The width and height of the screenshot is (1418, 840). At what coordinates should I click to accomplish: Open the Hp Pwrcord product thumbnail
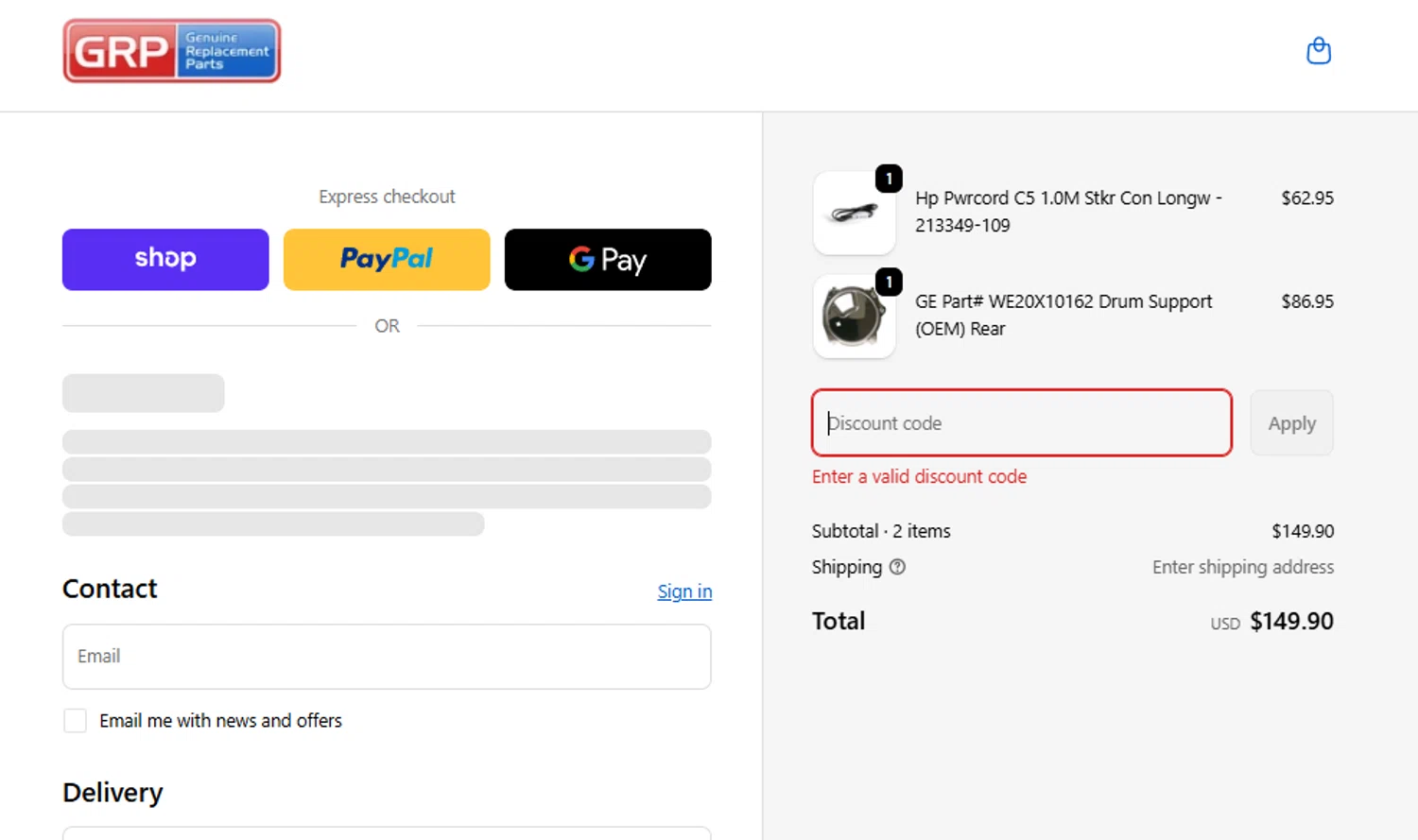pyautogui.click(x=855, y=213)
